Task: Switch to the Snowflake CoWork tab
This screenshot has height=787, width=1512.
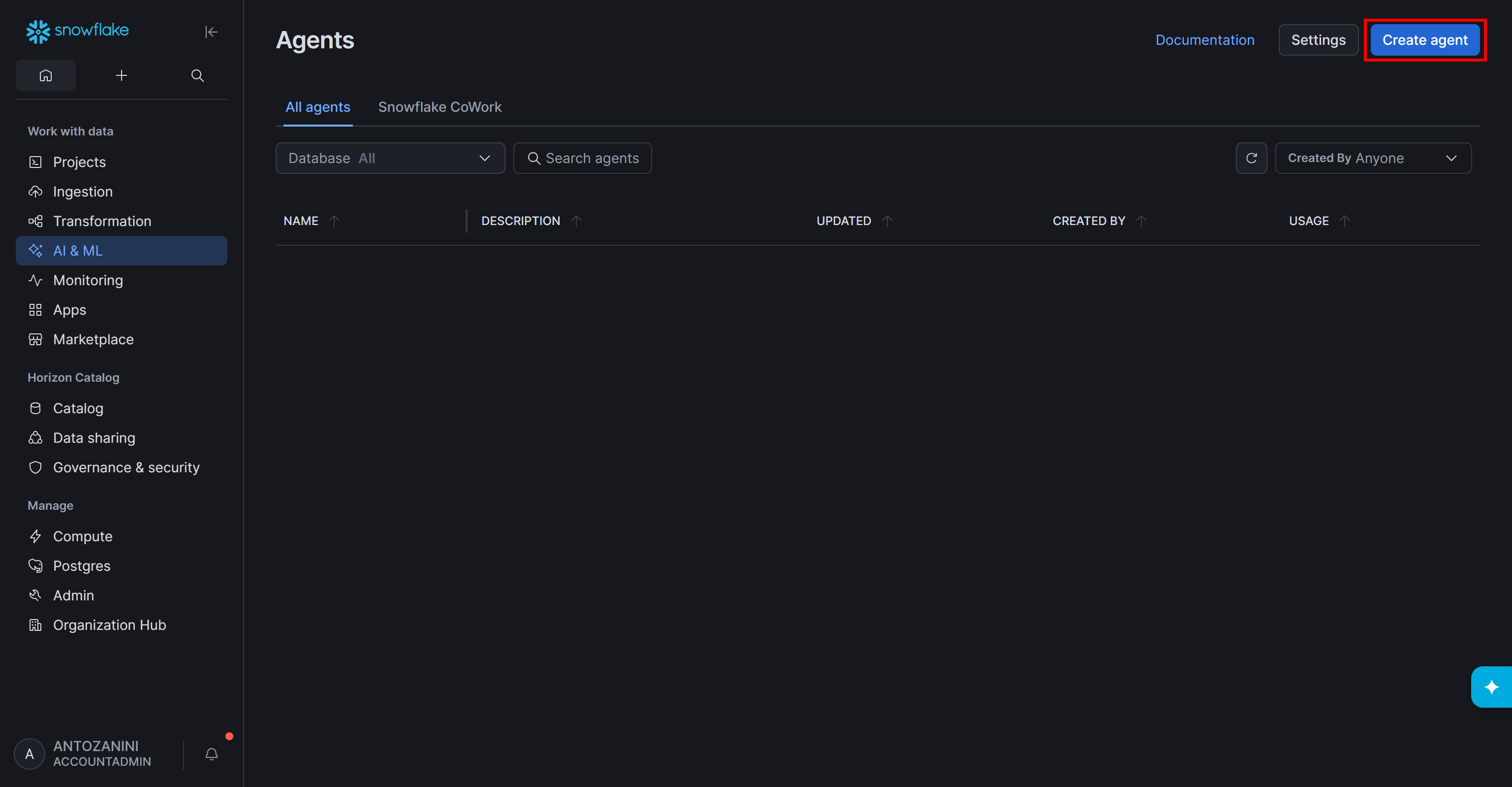Action: pos(440,107)
